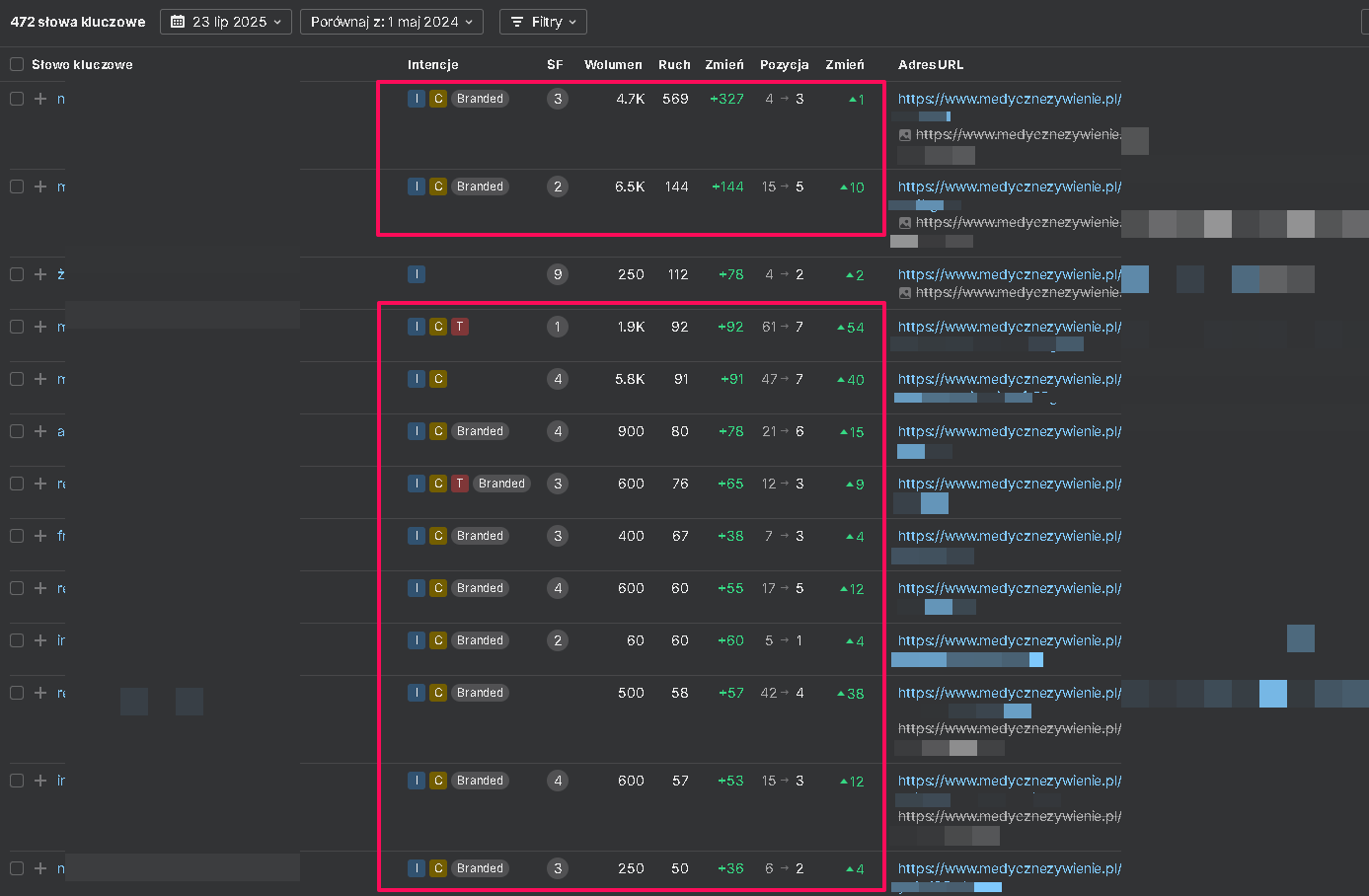Expand the Porównaj z: 1 maj 2024 dropdown
Viewport: 1369px width, 896px height.
tap(391, 22)
